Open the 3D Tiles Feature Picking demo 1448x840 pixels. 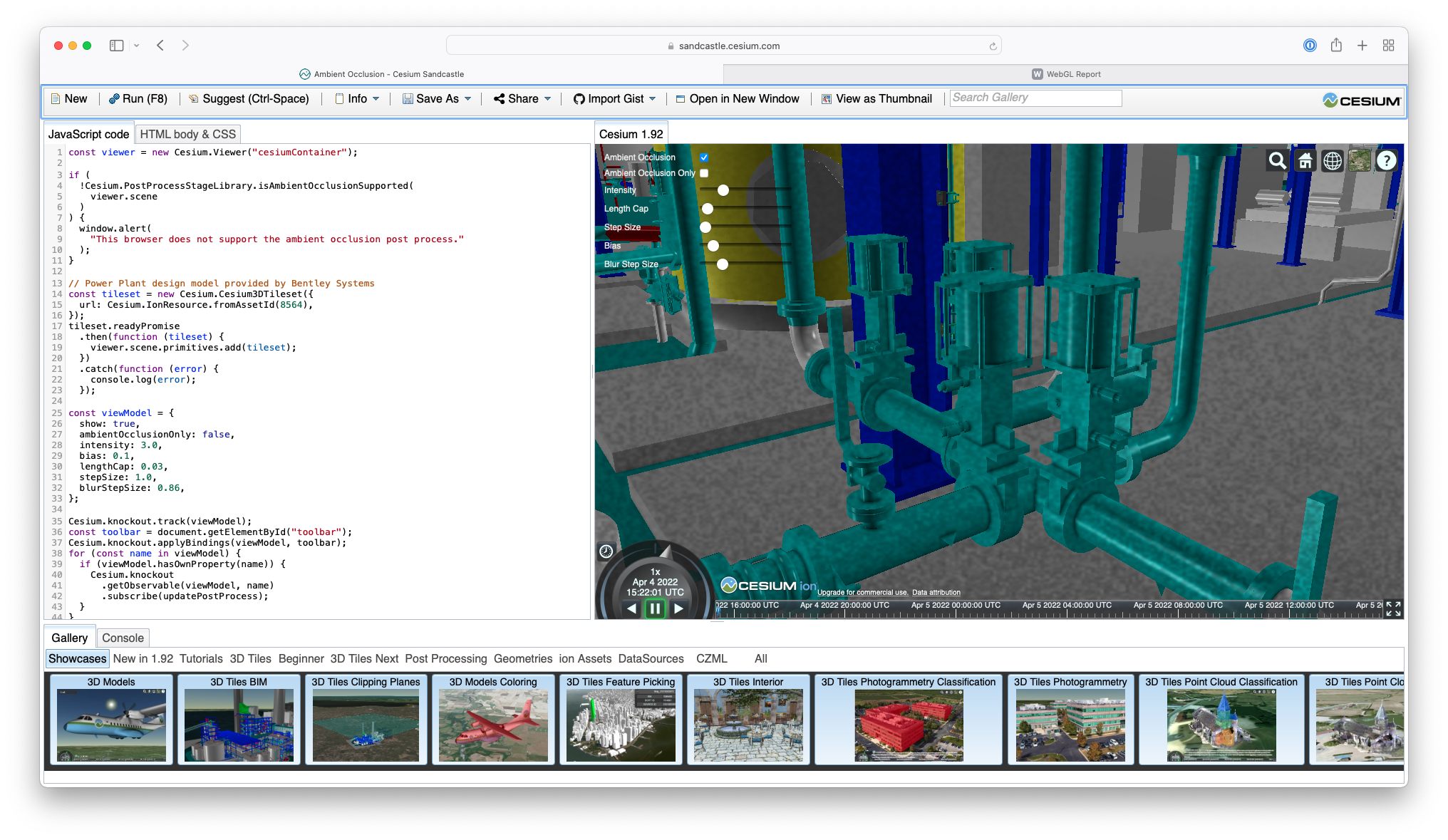621,720
